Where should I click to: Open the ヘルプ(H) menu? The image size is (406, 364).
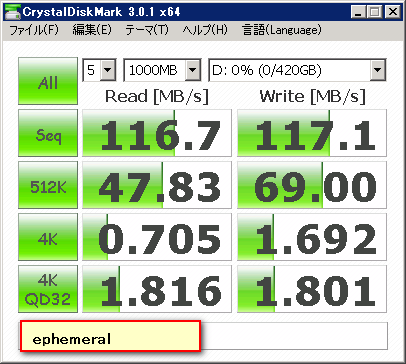click(205, 30)
